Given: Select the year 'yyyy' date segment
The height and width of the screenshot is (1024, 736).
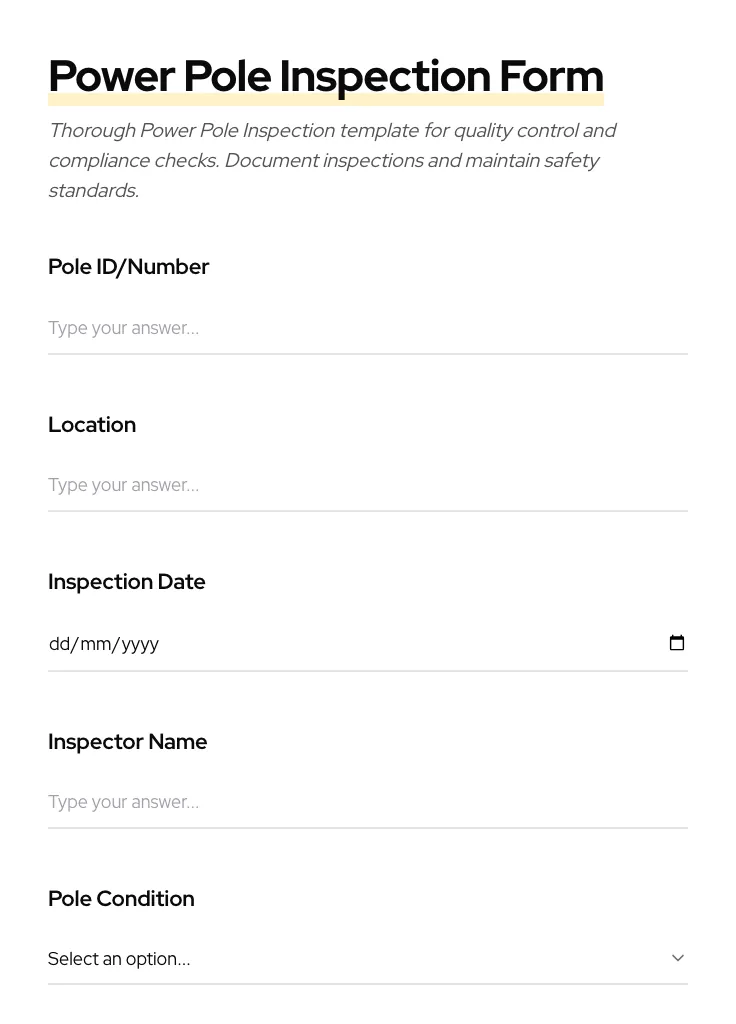Looking at the screenshot, I should click(140, 644).
